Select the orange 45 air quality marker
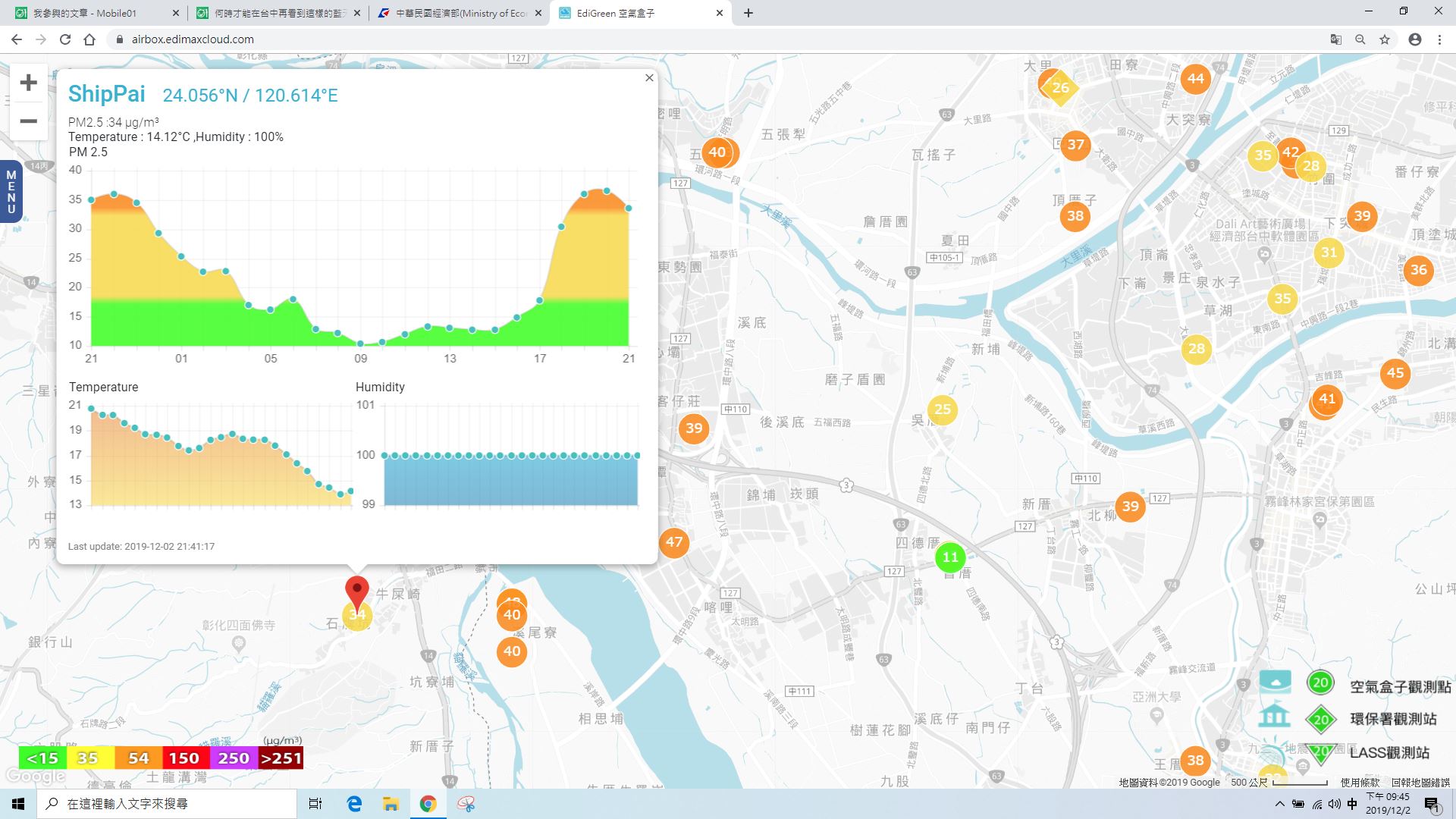1456x819 pixels. [1395, 373]
